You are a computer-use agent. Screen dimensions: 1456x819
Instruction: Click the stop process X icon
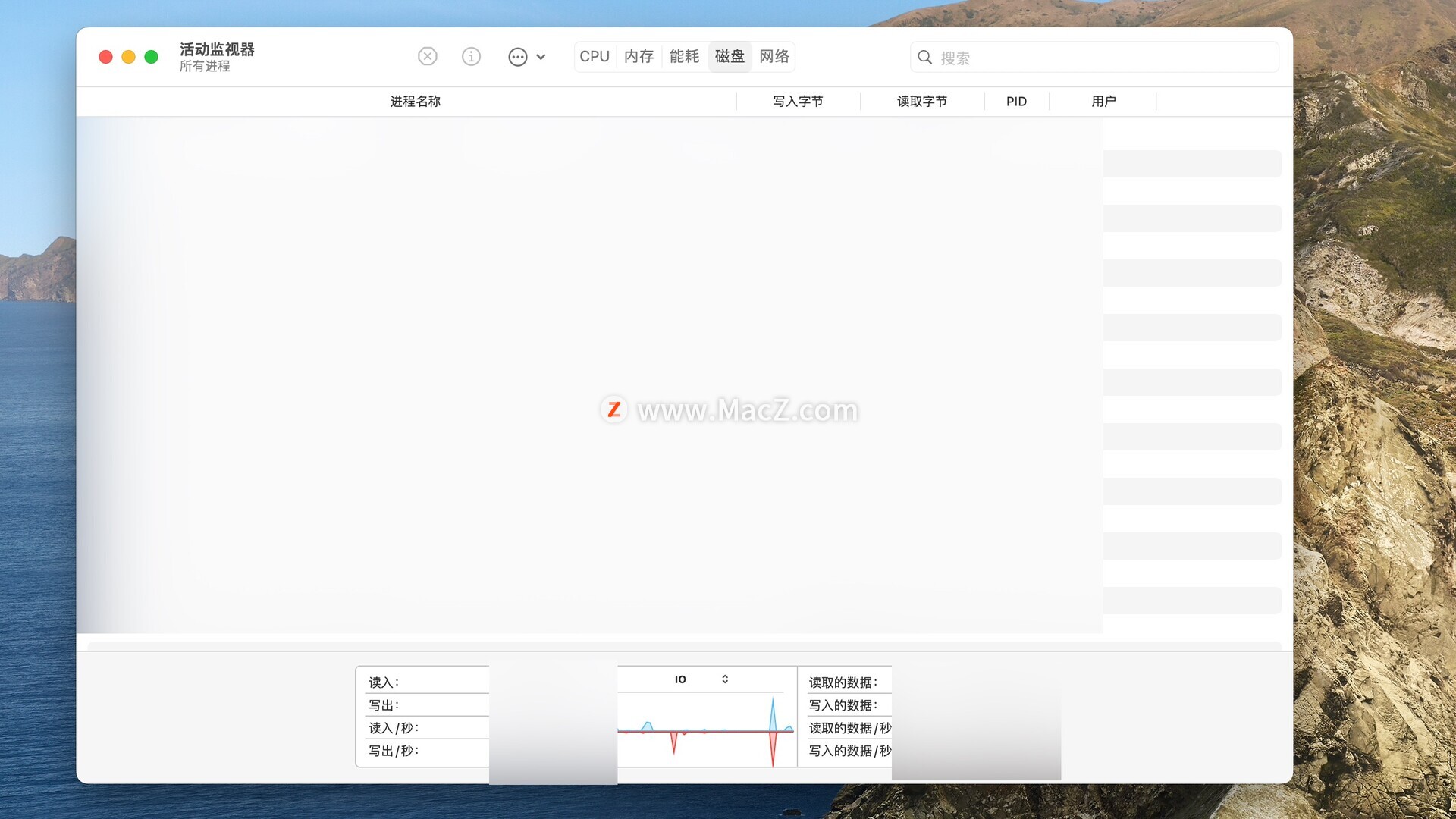pos(428,56)
